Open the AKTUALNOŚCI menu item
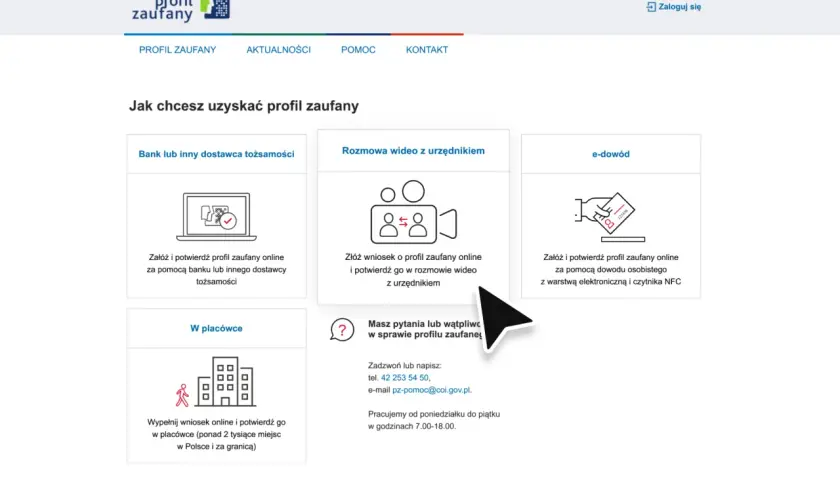840x480 pixels. (x=279, y=50)
